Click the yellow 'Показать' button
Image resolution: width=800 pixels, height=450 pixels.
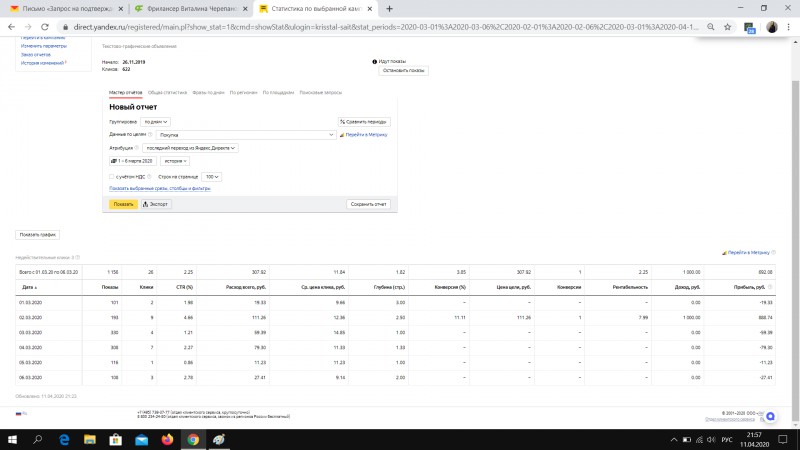(123, 204)
